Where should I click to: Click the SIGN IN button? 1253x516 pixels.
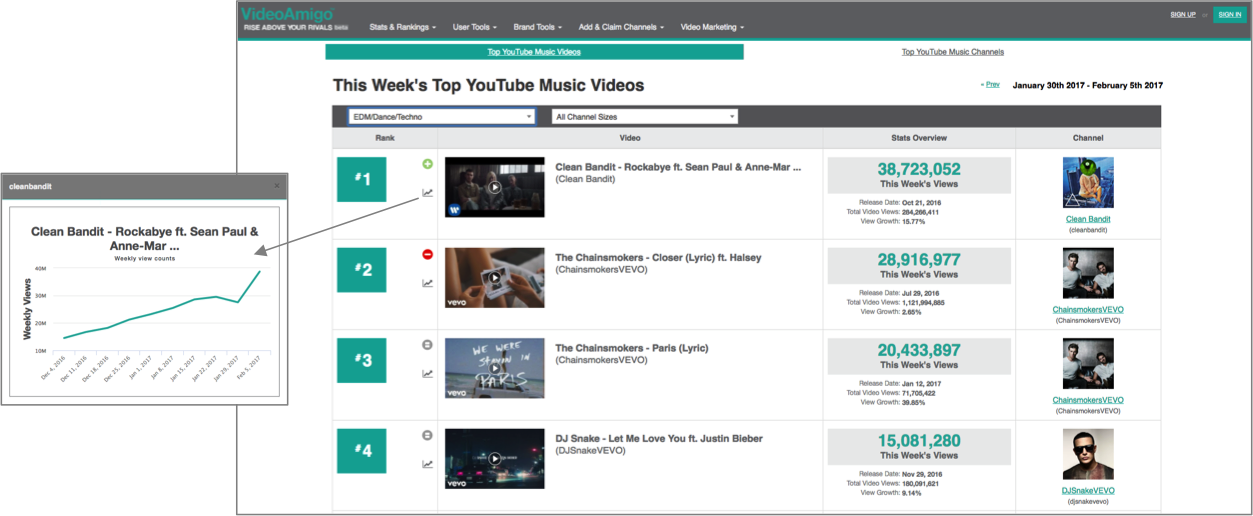pyautogui.click(x=1229, y=15)
